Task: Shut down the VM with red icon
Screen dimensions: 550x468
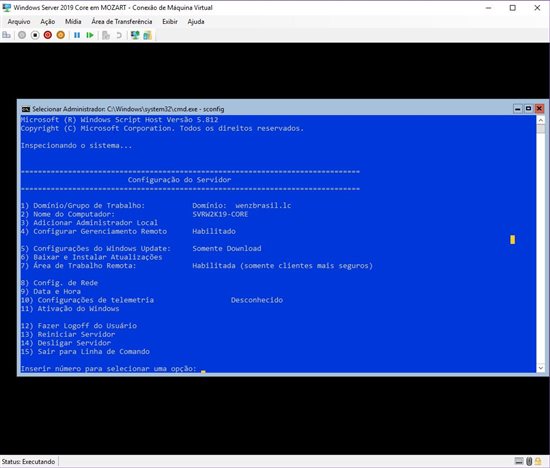Action: (x=48, y=35)
